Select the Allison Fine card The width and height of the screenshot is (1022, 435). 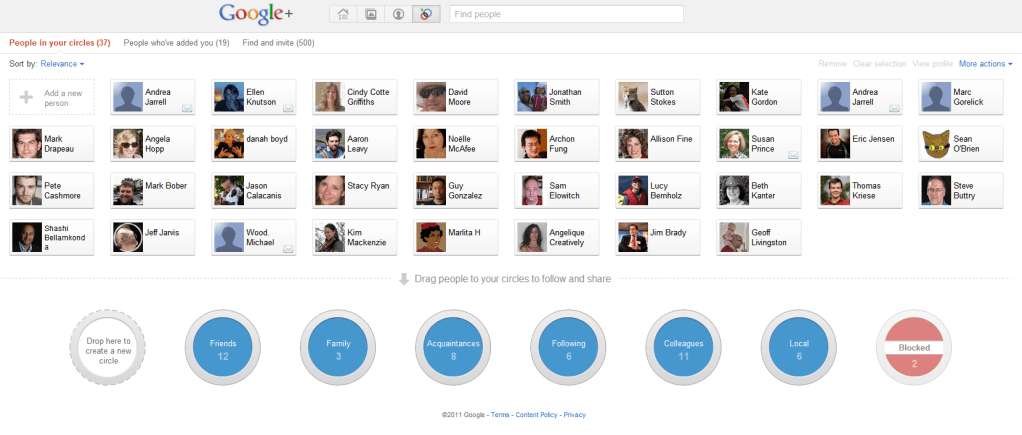click(658, 144)
